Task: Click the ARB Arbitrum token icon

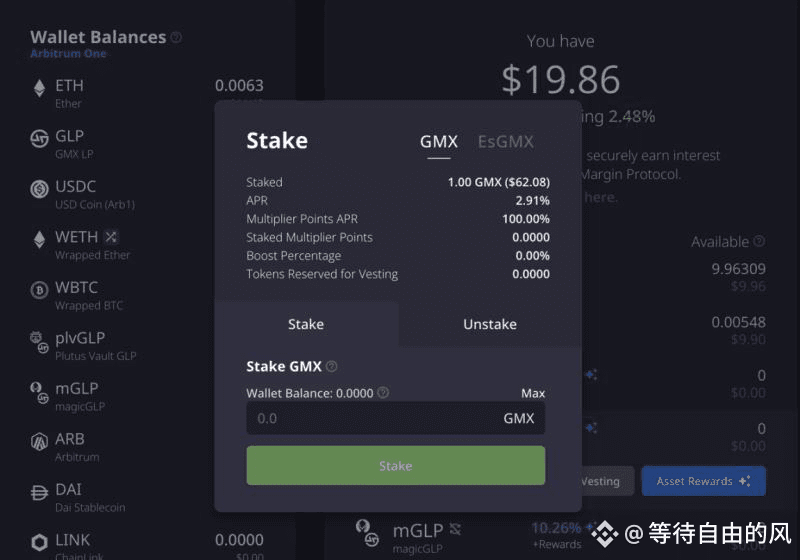Action: tap(39, 442)
